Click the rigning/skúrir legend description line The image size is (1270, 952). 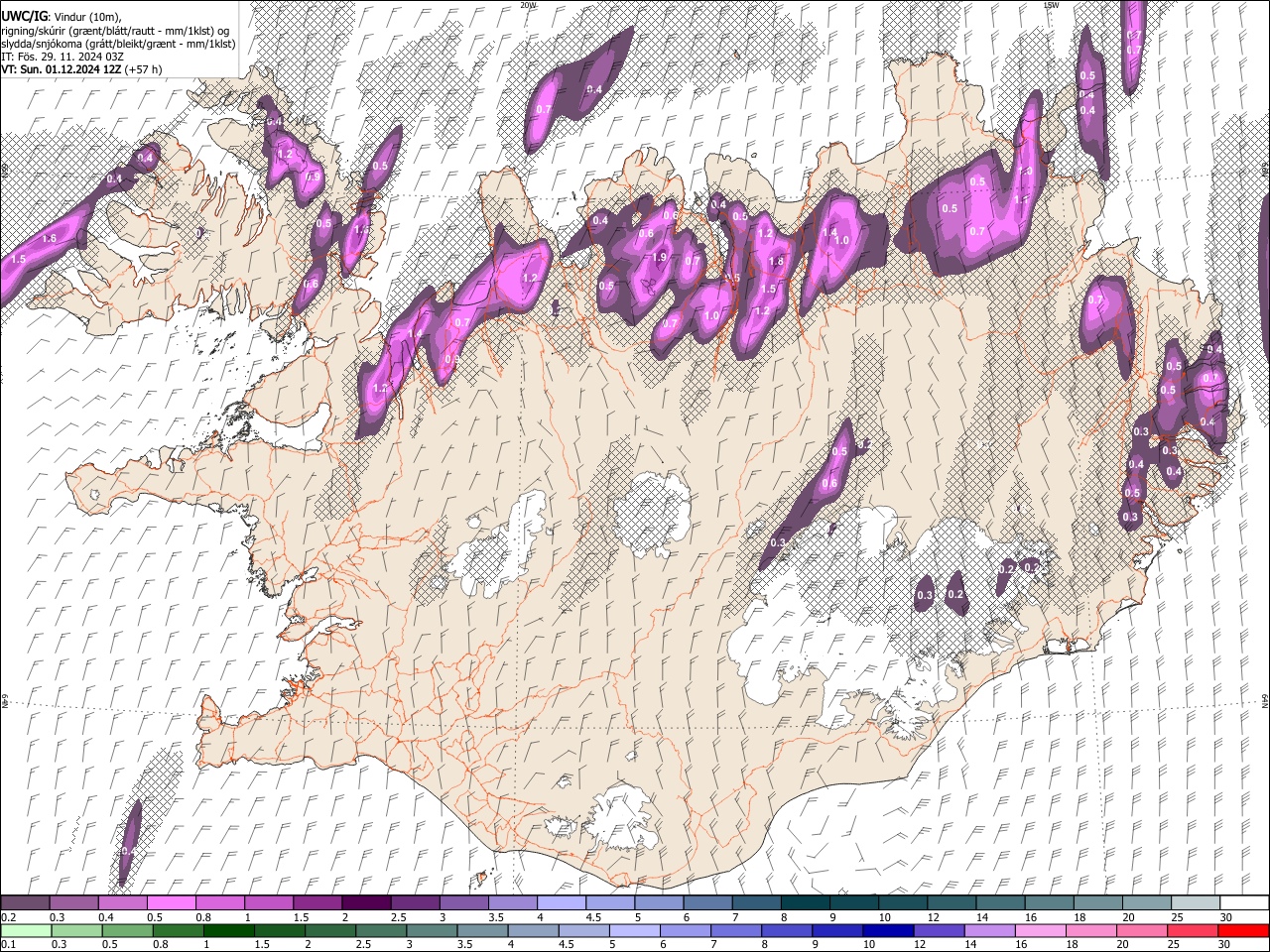[115, 30]
